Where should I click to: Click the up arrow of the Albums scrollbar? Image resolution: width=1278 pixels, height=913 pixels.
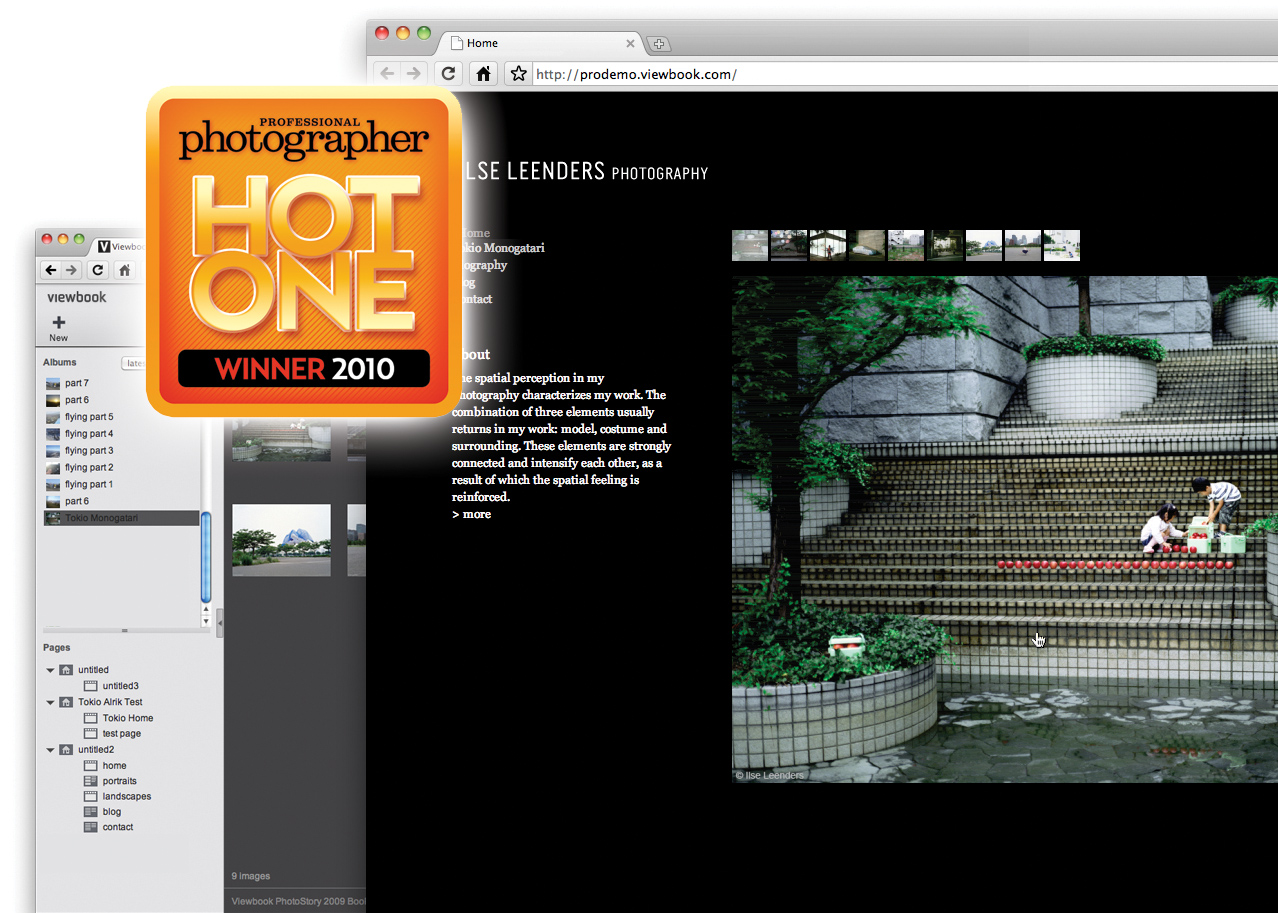(206, 609)
